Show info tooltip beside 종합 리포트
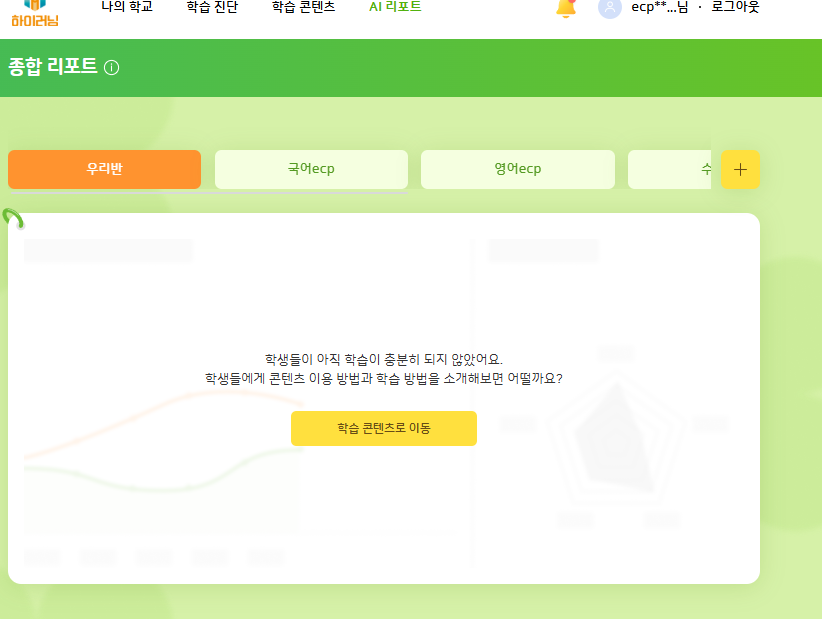 click(112, 68)
